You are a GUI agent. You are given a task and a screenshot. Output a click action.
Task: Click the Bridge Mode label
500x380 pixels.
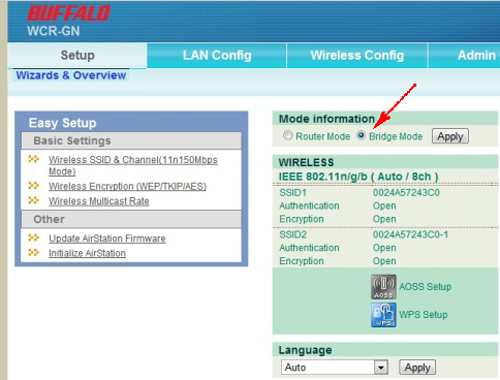point(396,136)
